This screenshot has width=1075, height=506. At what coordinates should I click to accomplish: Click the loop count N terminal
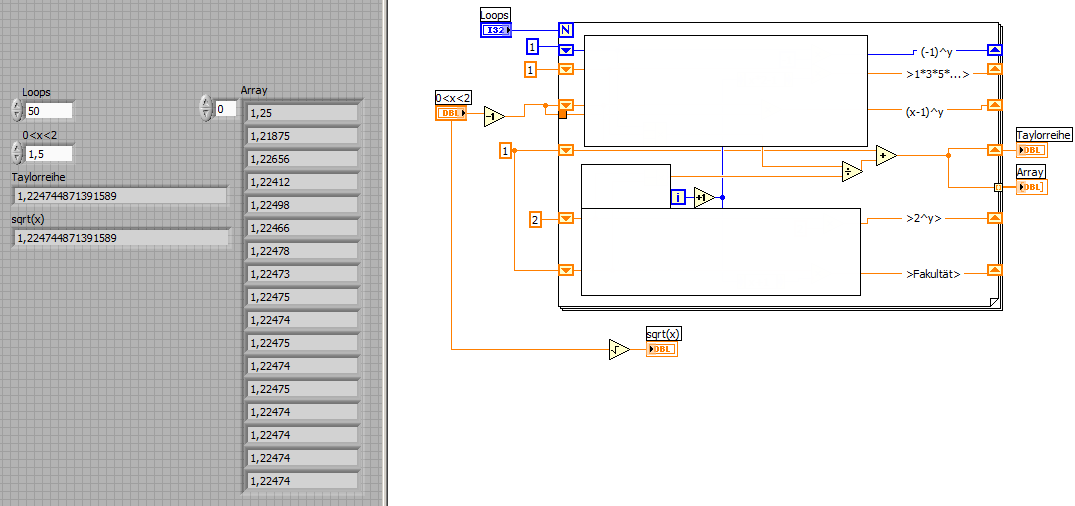point(566,29)
